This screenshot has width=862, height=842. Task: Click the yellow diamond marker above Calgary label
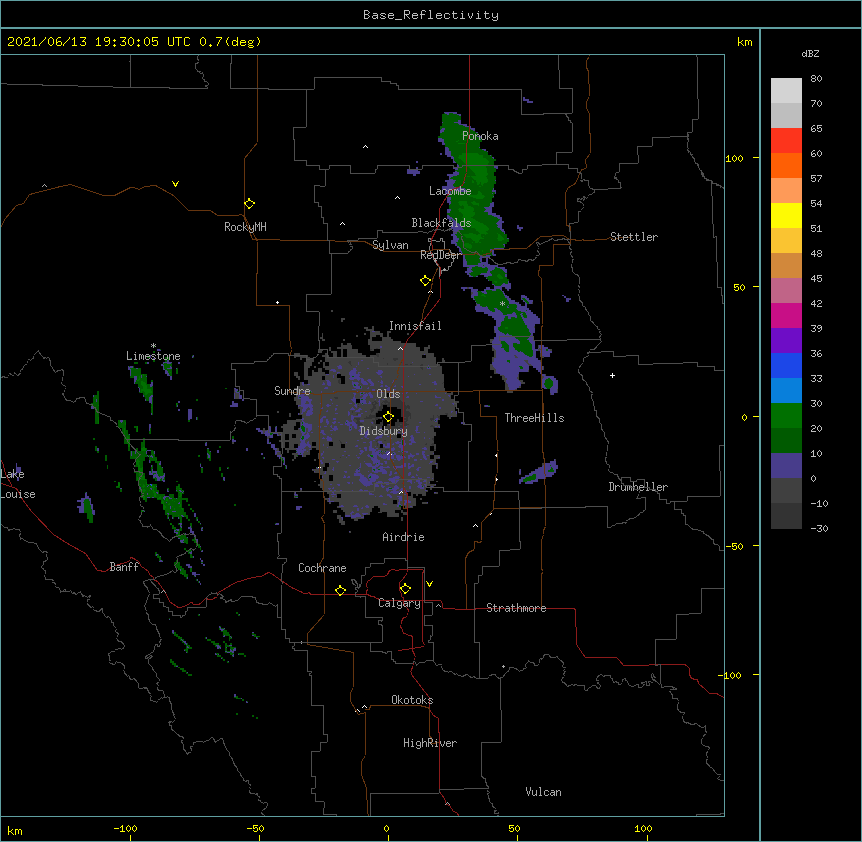point(405,589)
